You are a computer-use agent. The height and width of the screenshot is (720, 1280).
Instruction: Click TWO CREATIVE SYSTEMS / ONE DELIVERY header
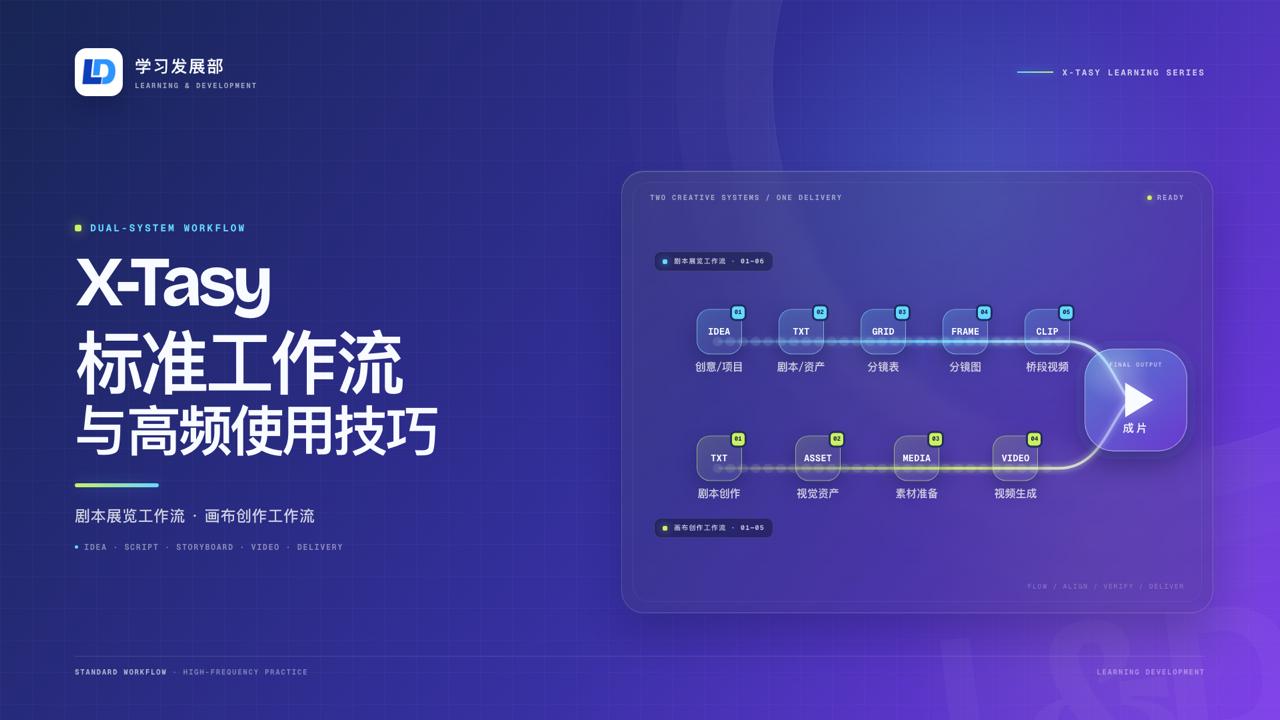pyautogui.click(x=746, y=198)
